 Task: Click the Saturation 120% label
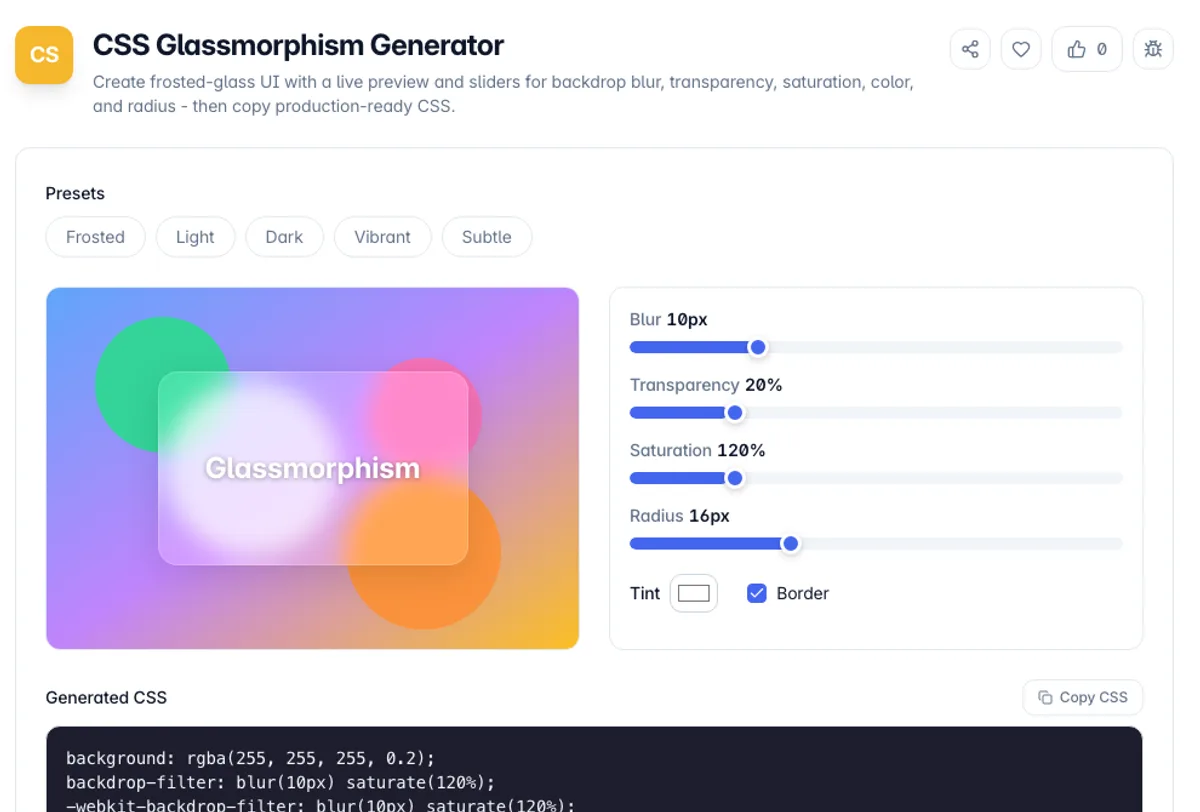pos(698,450)
